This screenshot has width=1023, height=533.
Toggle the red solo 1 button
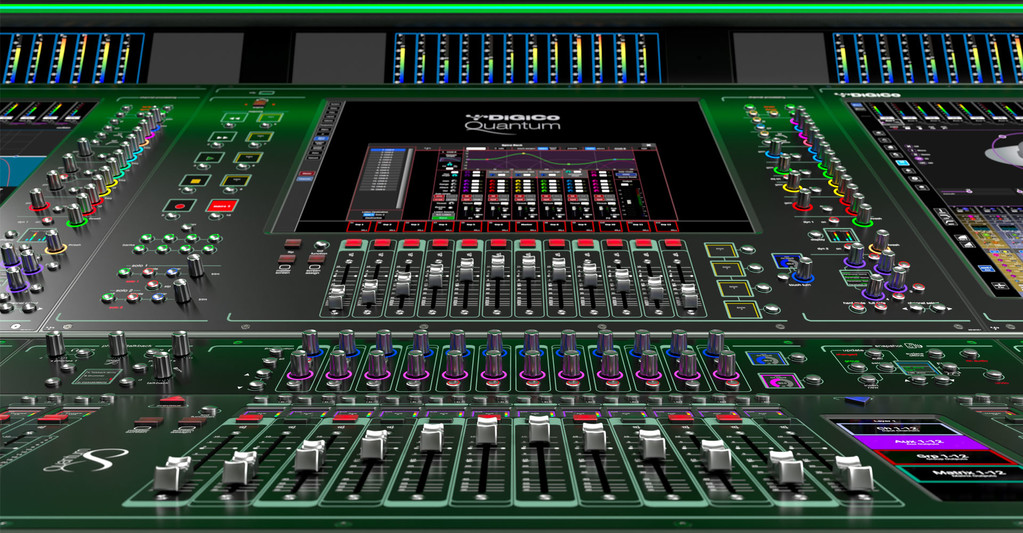pyautogui.click(x=149, y=273)
